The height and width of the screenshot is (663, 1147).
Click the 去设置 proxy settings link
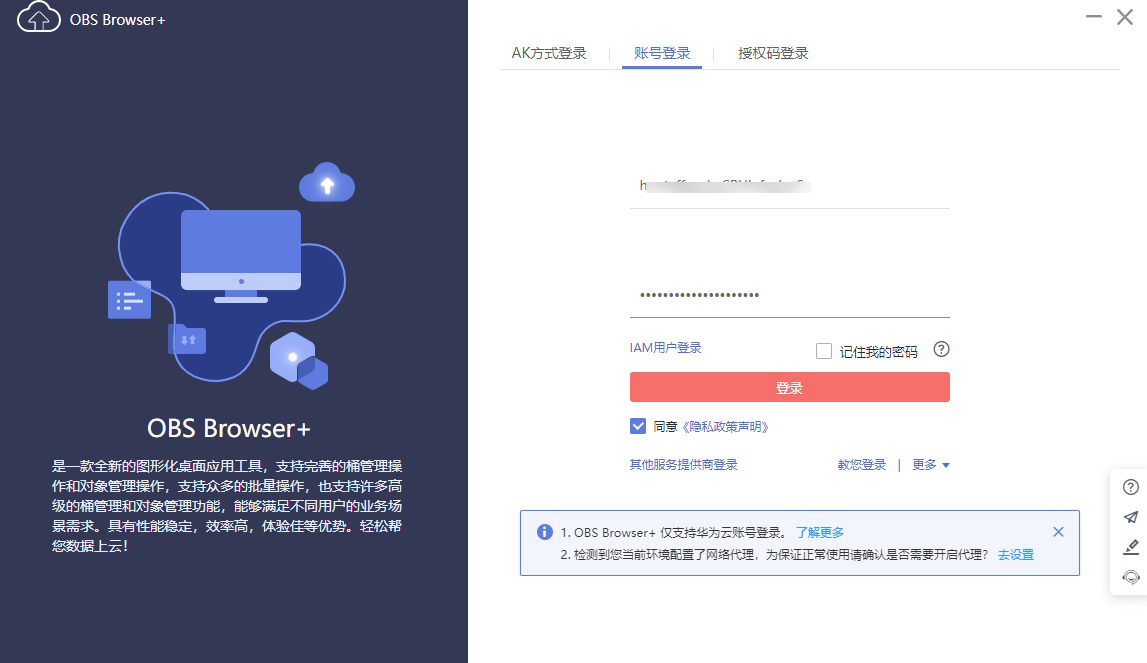1016,555
